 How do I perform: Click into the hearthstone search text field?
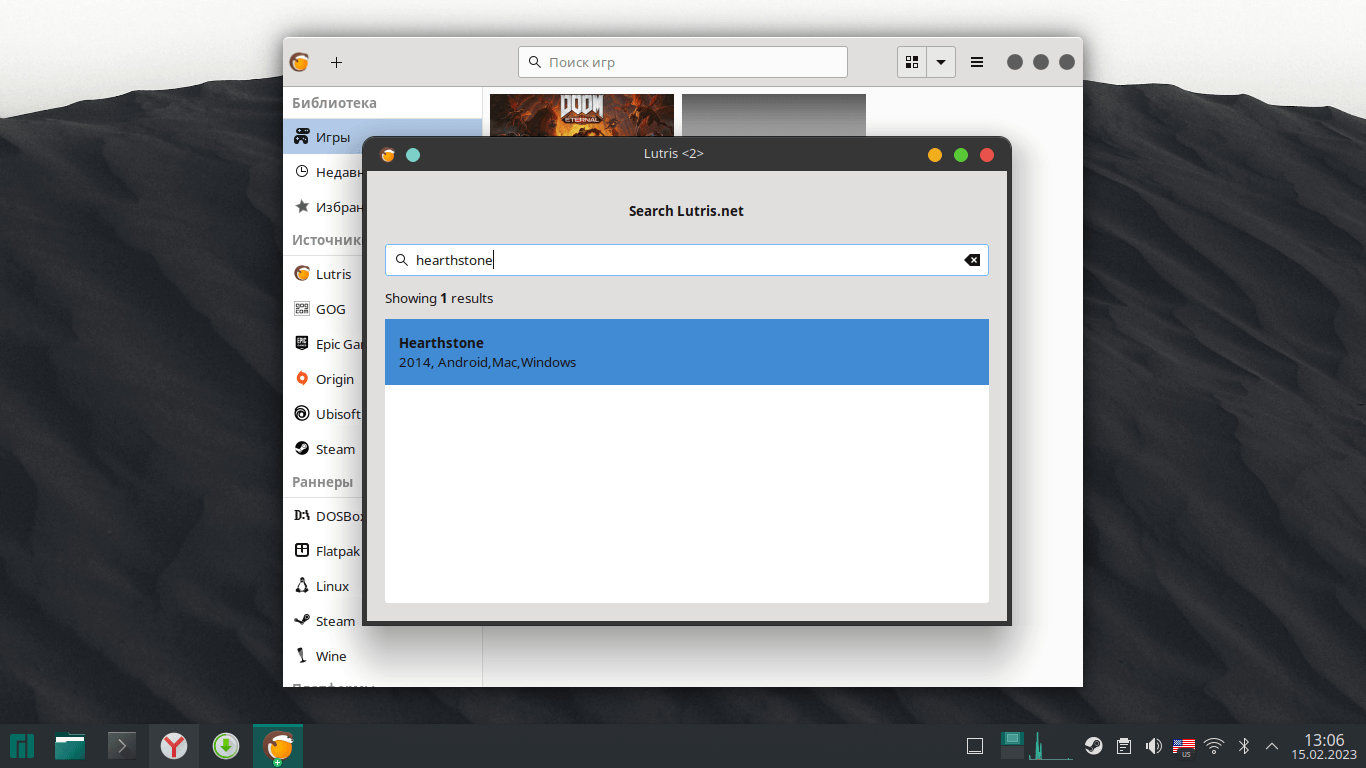(687, 260)
